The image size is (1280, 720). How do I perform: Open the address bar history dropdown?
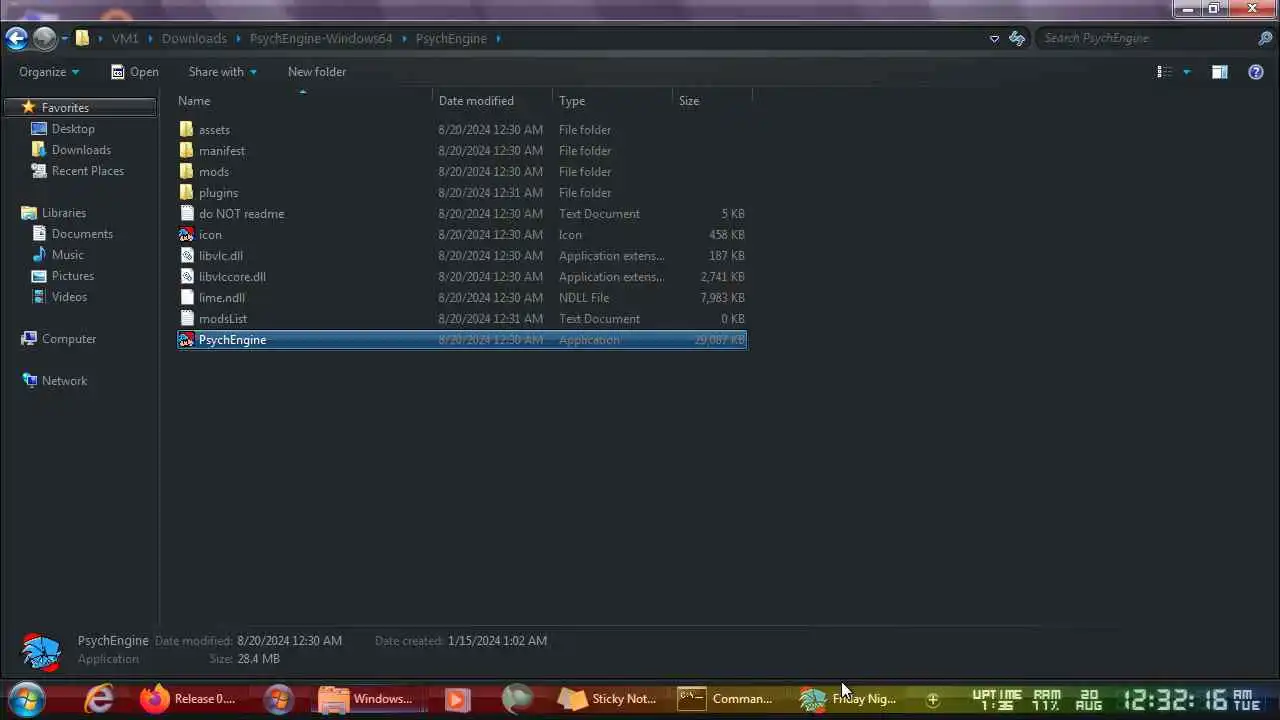tap(994, 39)
